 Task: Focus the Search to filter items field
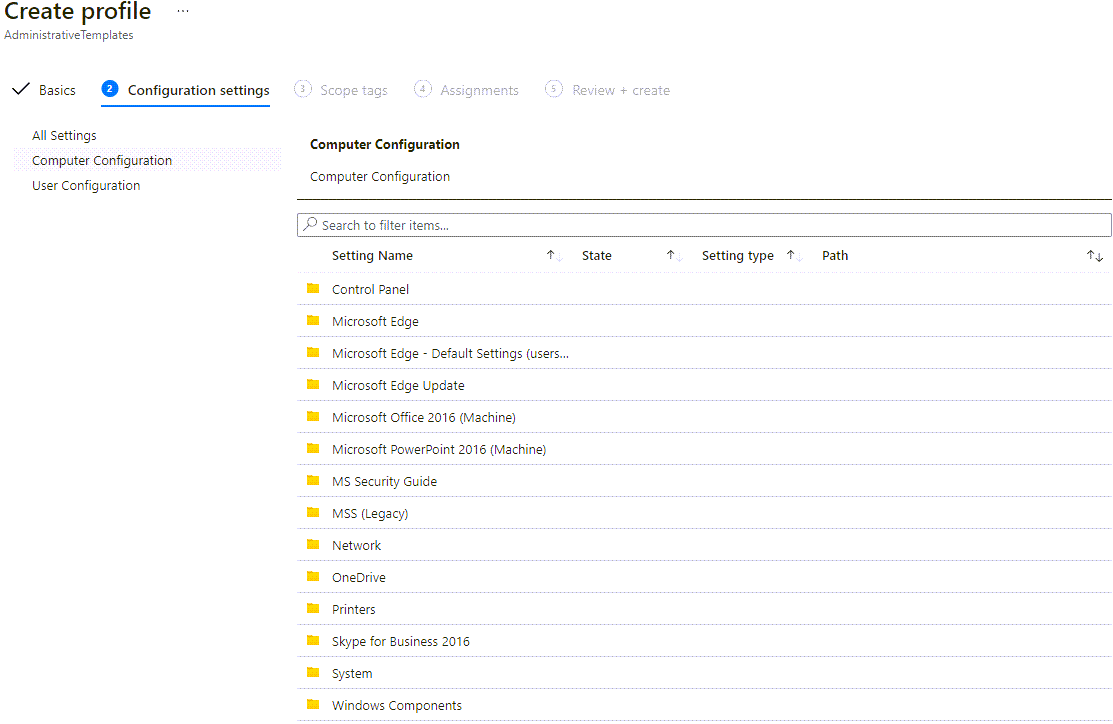704,225
